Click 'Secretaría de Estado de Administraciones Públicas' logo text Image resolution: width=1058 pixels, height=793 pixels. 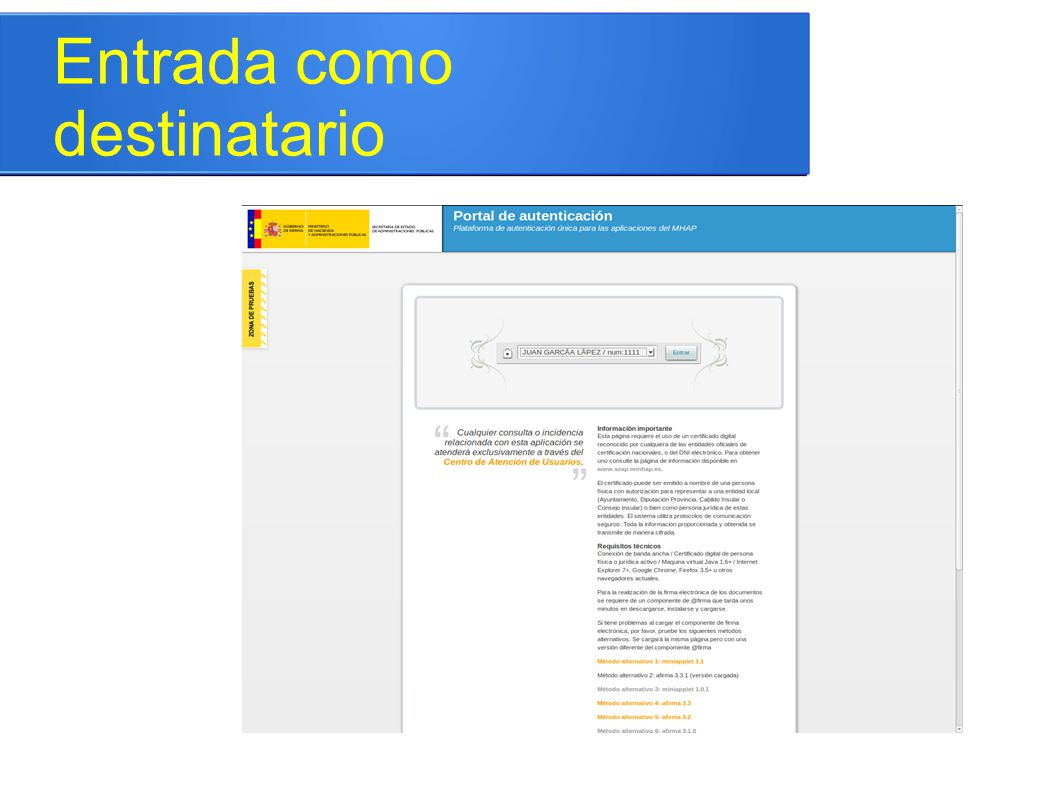(x=403, y=229)
